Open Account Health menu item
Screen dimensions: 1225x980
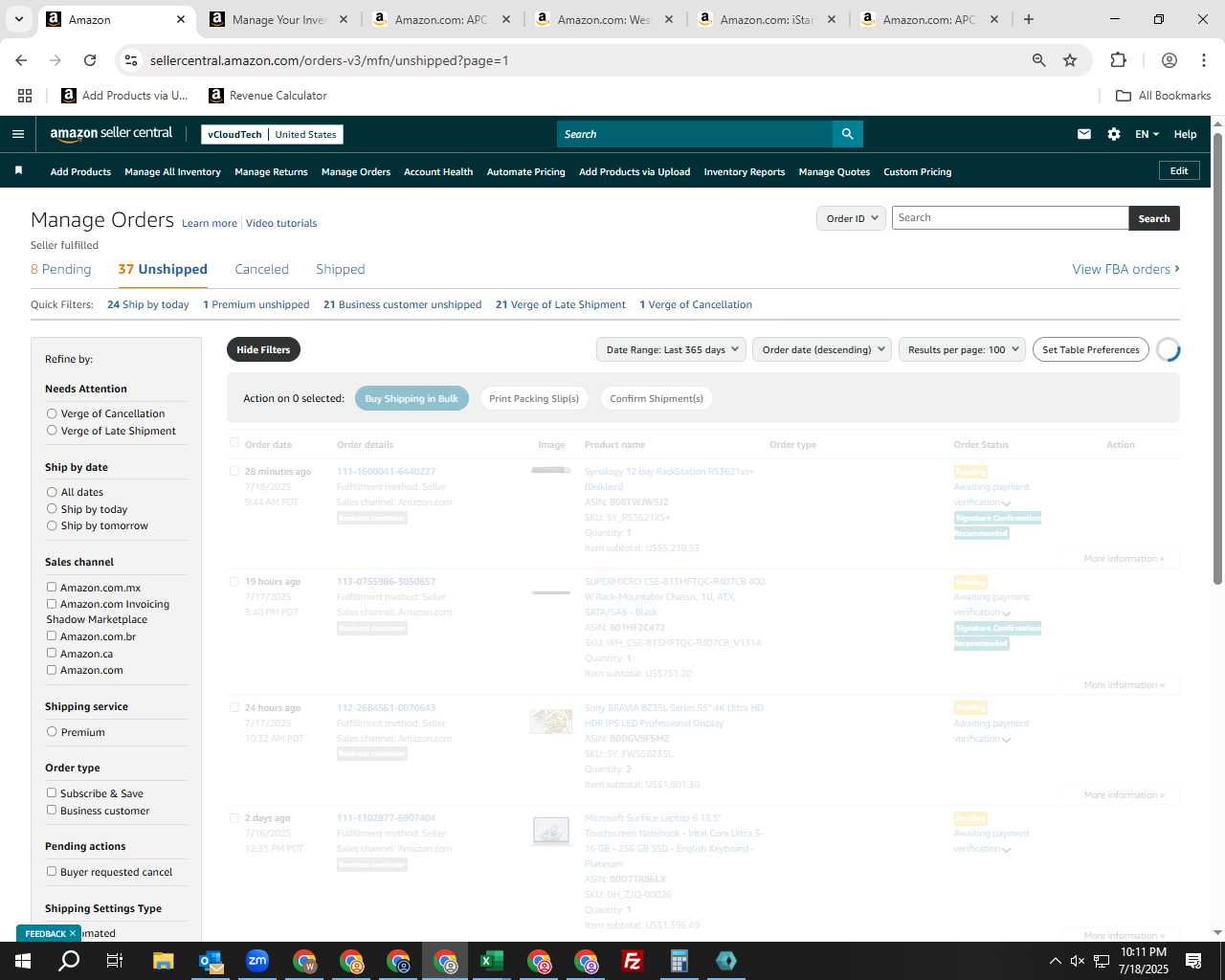click(438, 171)
